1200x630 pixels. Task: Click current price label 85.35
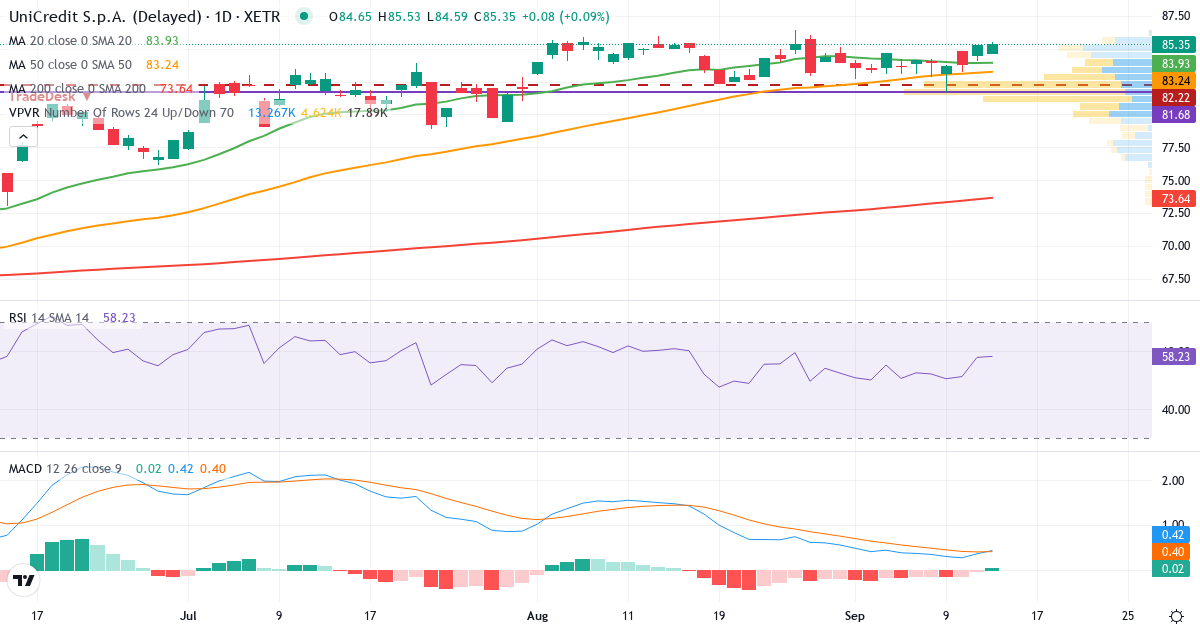pyautogui.click(x=1175, y=45)
